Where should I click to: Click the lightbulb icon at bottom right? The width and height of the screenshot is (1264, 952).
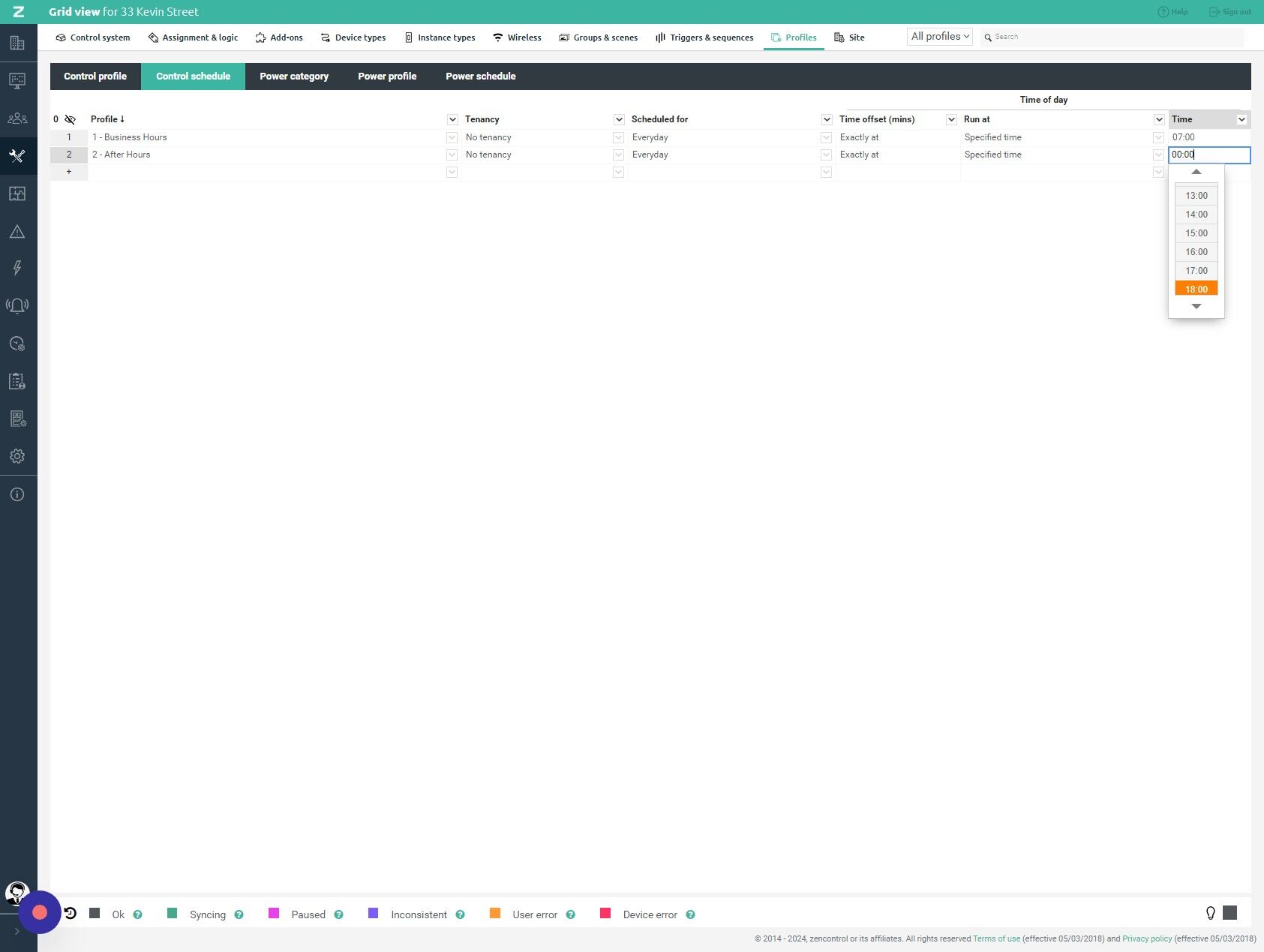click(x=1210, y=913)
